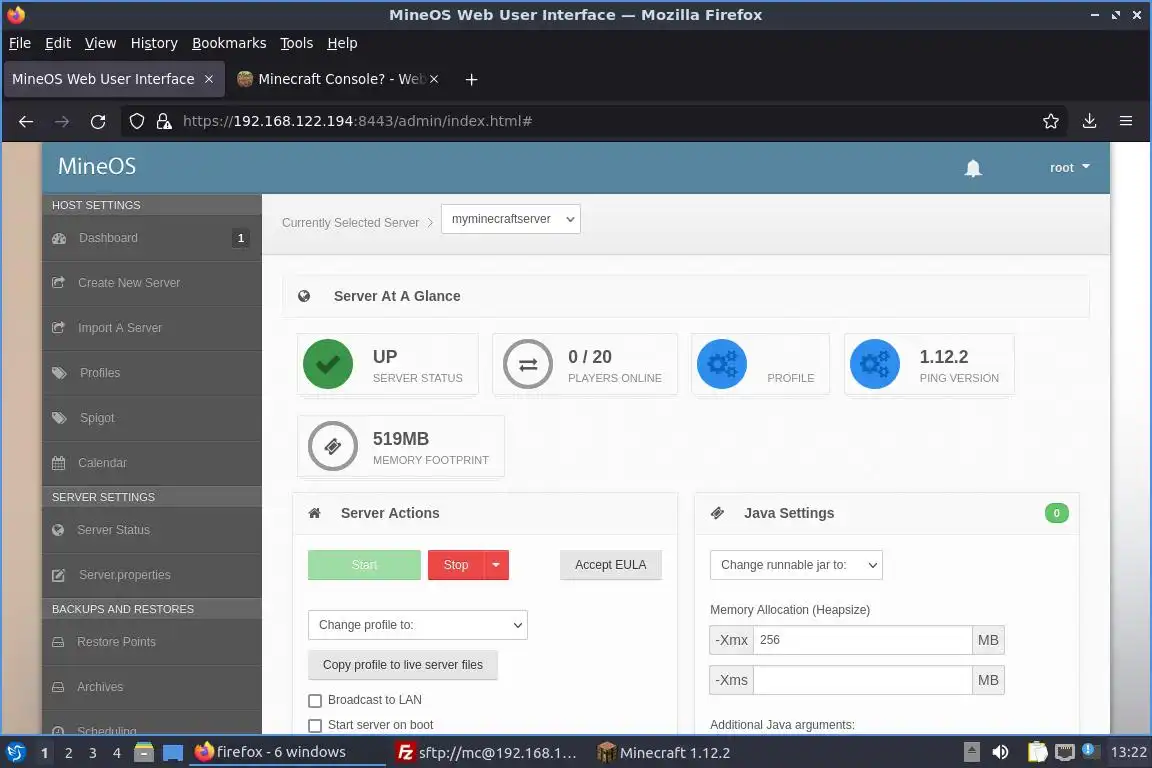The width and height of the screenshot is (1152, 768).
Task: Switch to the sftp taskbar window
Action: (x=486, y=752)
